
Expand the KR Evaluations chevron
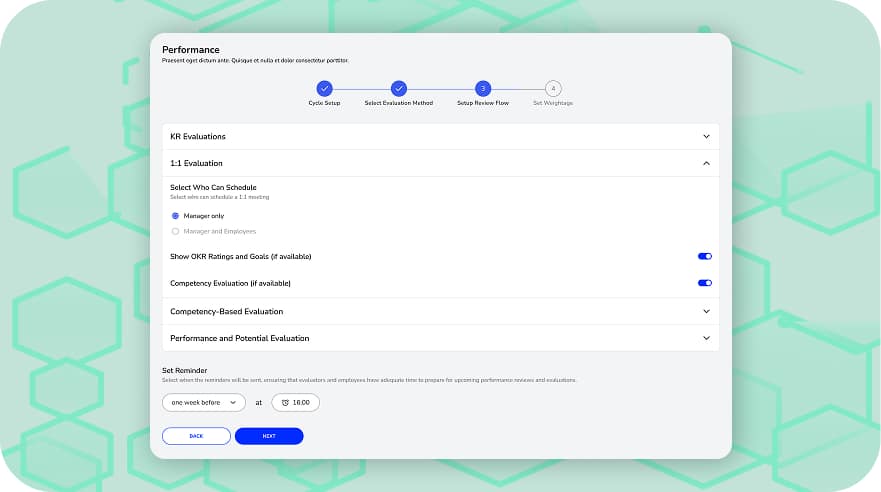pyautogui.click(x=706, y=136)
